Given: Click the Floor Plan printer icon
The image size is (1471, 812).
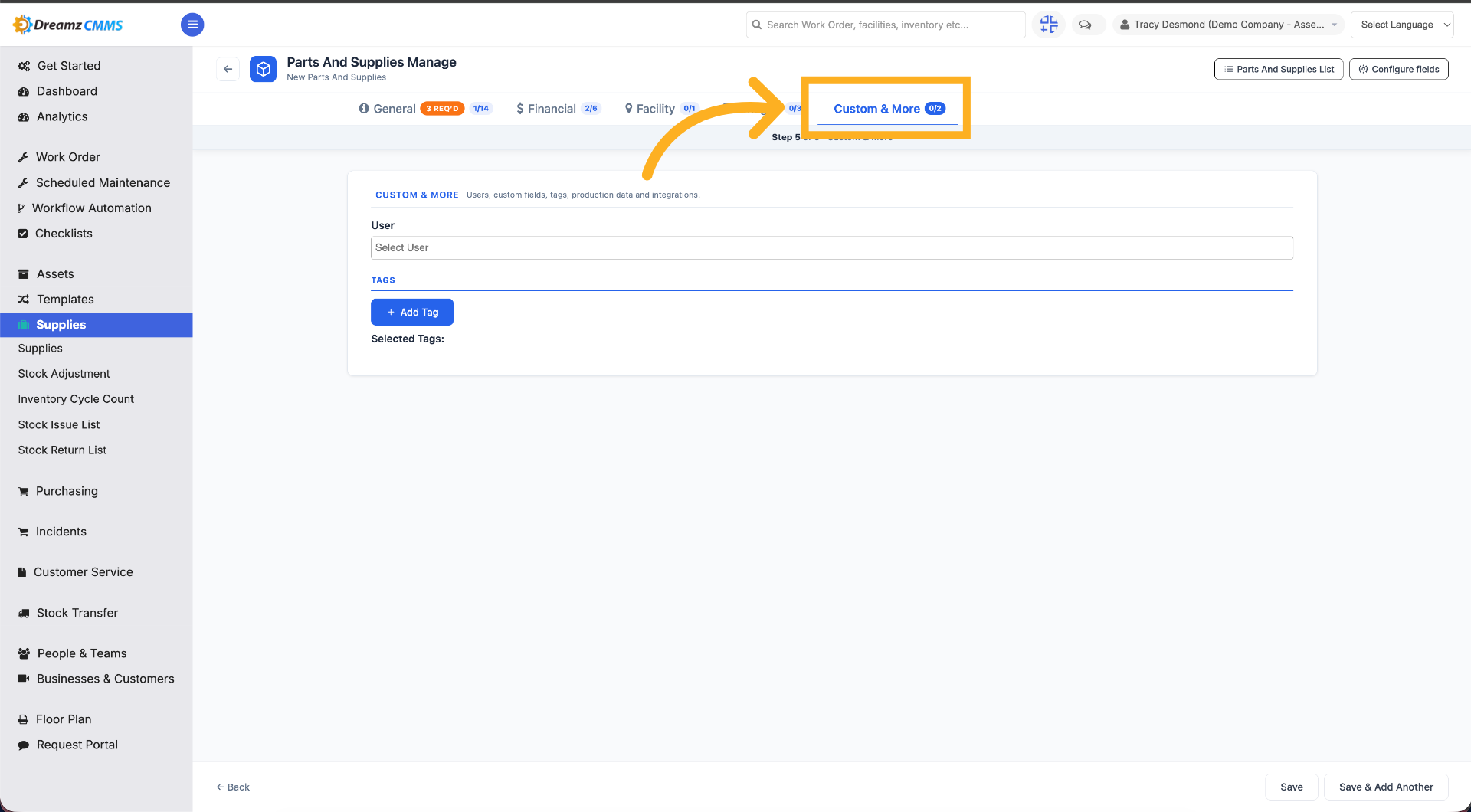Looking at the screenshot, I should pyautogui.click(x=23, y=719).
